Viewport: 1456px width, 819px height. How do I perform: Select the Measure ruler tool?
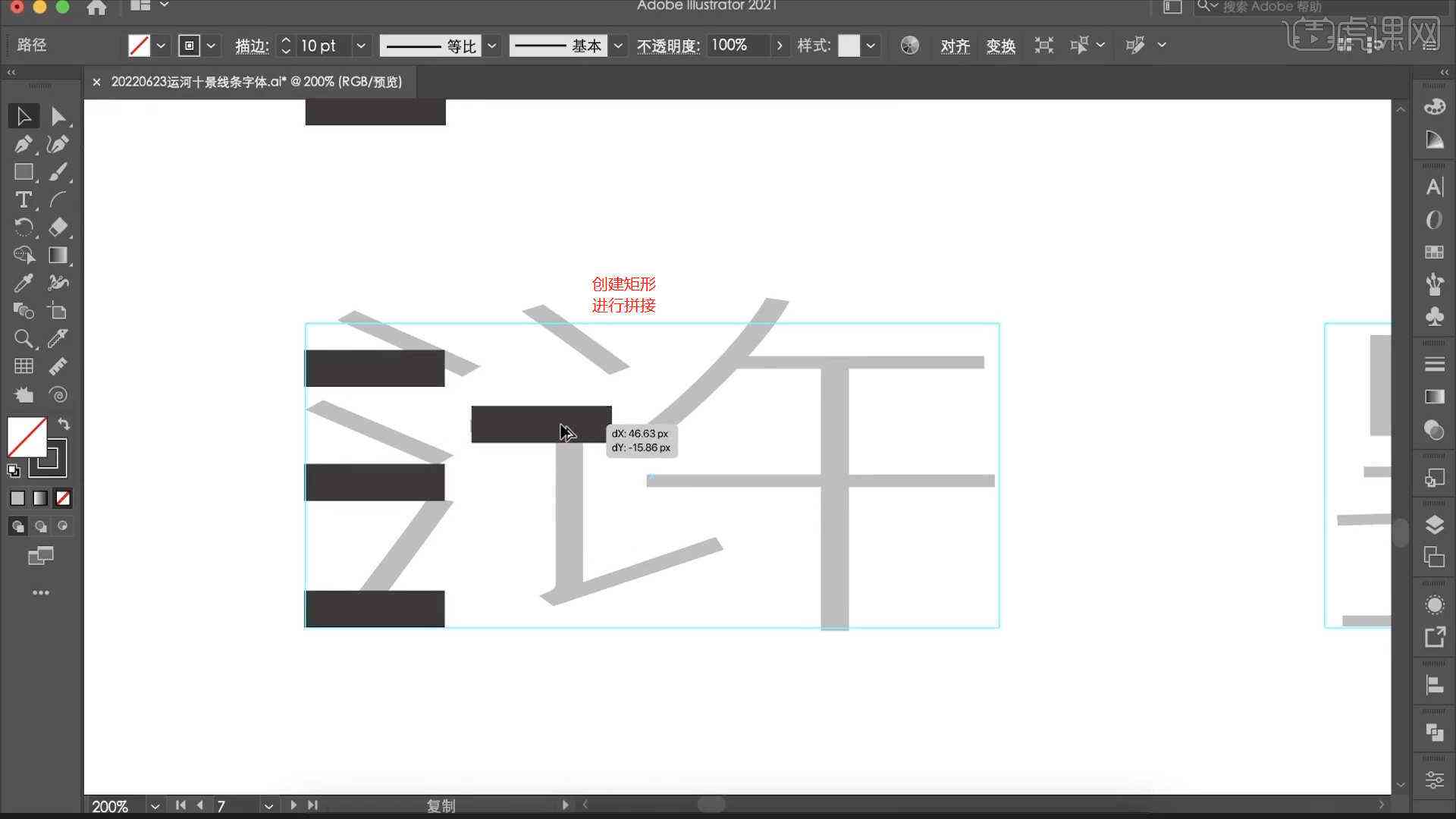[58, 366]
